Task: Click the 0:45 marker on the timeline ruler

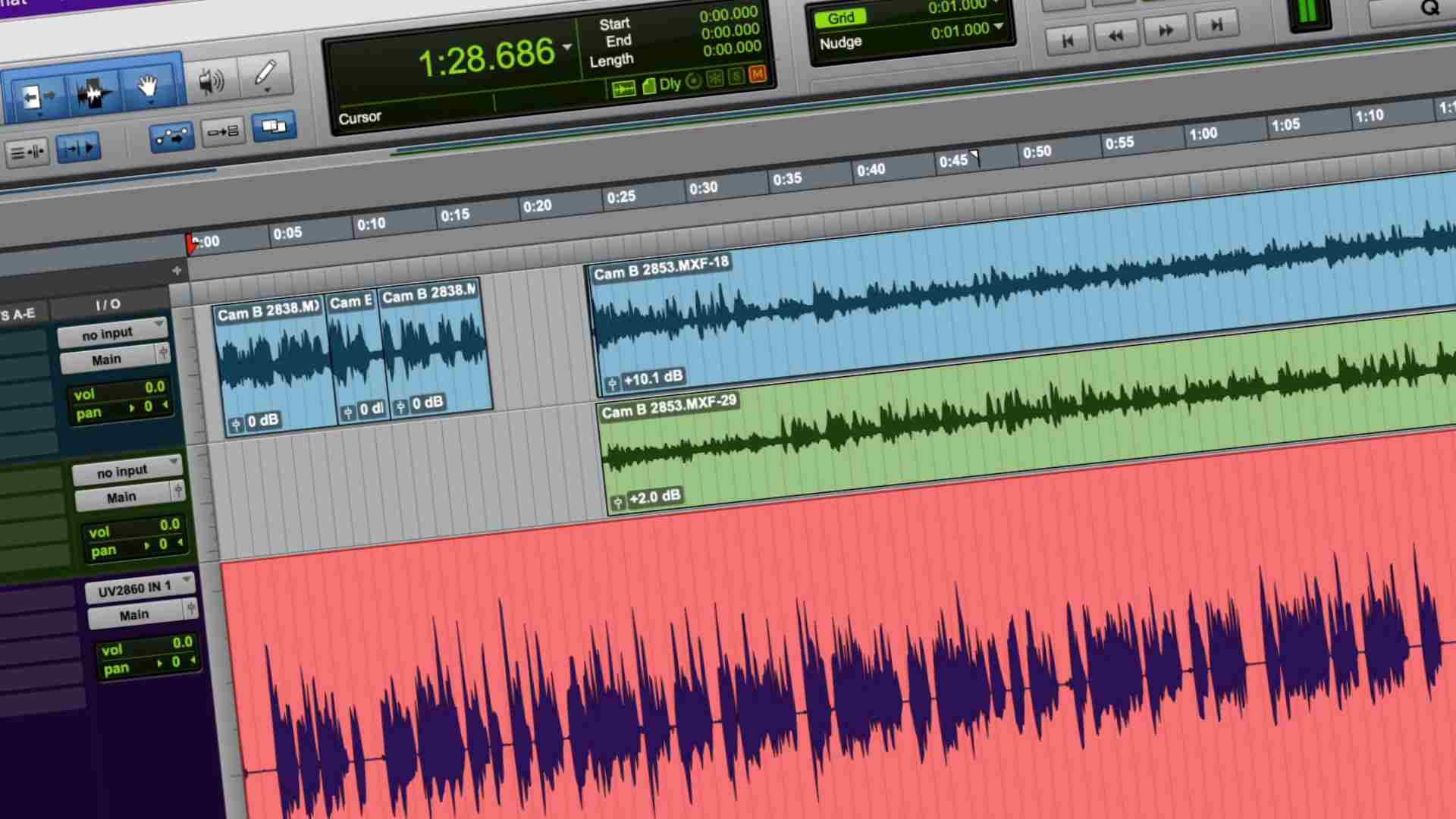Action: [954, 161]
